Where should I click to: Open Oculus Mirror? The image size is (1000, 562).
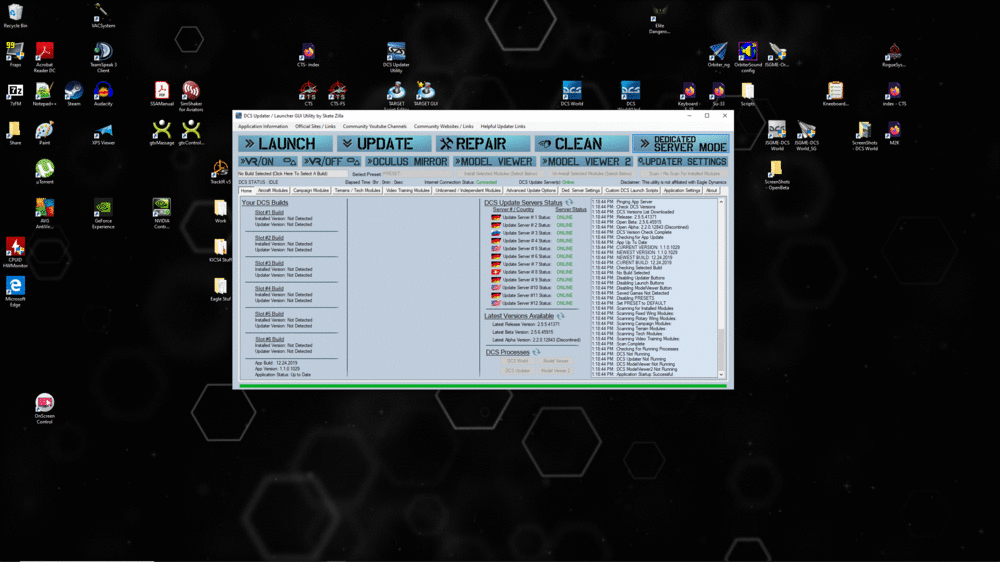point(407,162)
